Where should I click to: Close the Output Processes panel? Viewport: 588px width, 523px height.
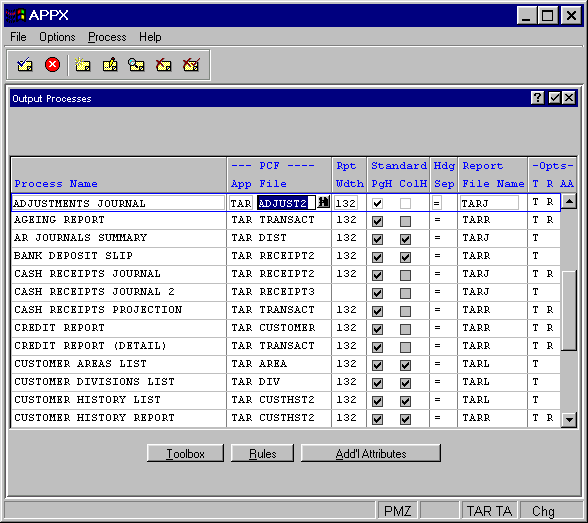coord(569,98)
